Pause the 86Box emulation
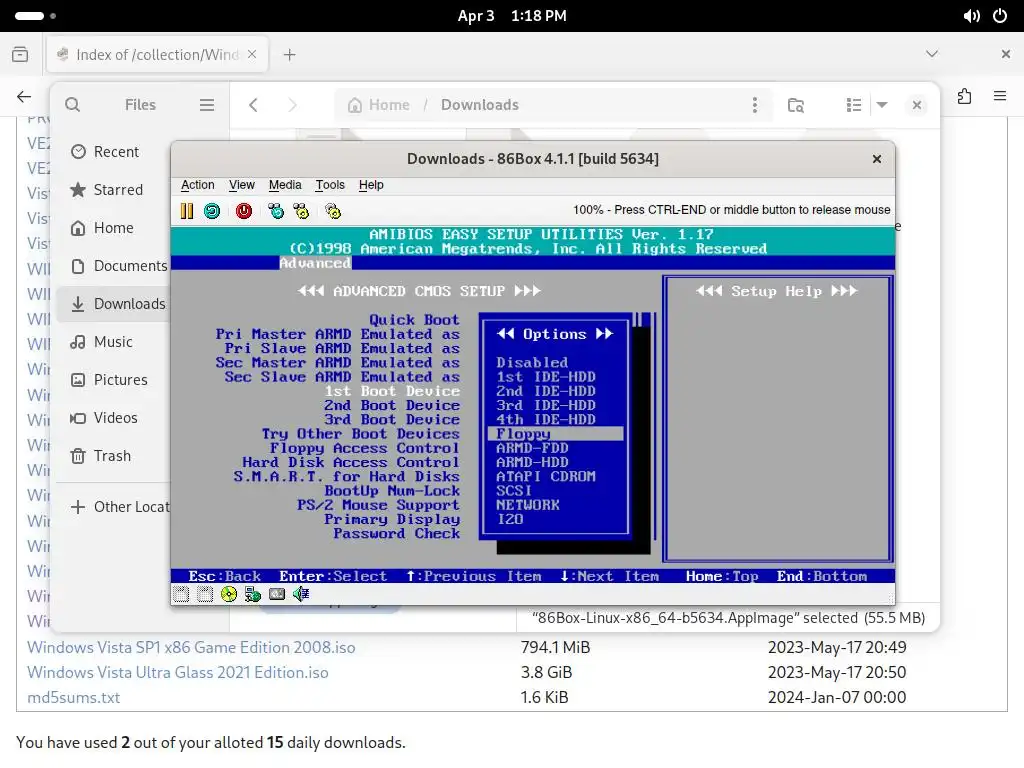This screenshot has height=768, width=1024. [187, 211]
